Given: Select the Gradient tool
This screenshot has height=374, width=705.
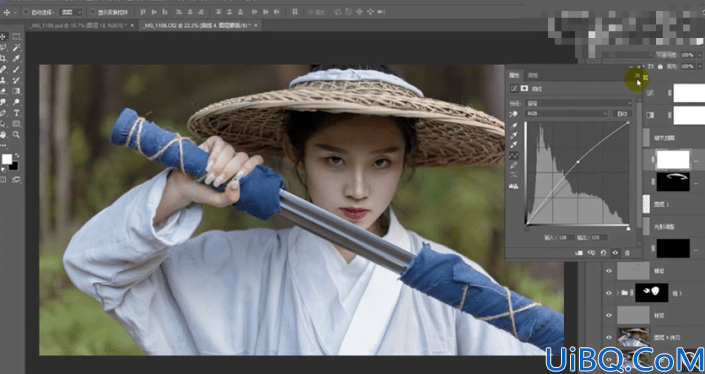Looking at the screenshot, I should (x=16, y=91).
